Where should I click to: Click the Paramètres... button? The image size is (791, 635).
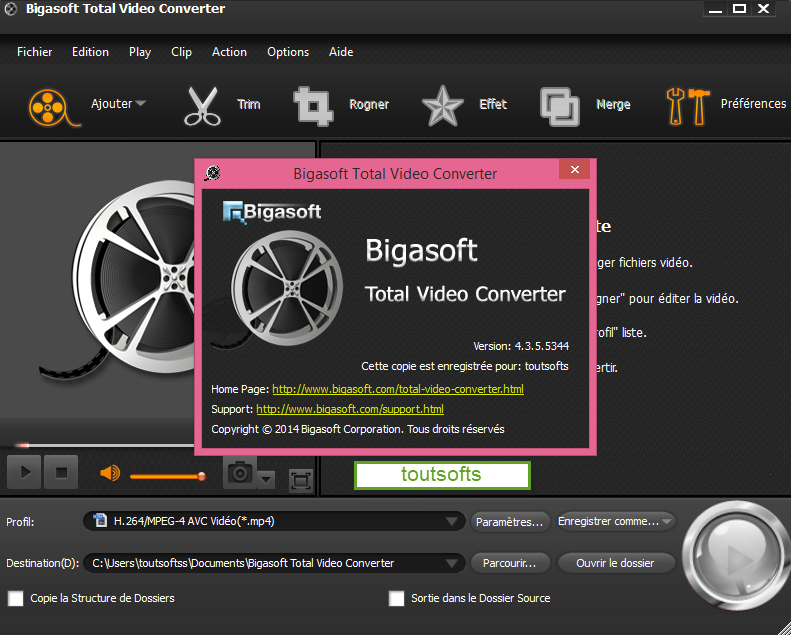click(510, 522)
